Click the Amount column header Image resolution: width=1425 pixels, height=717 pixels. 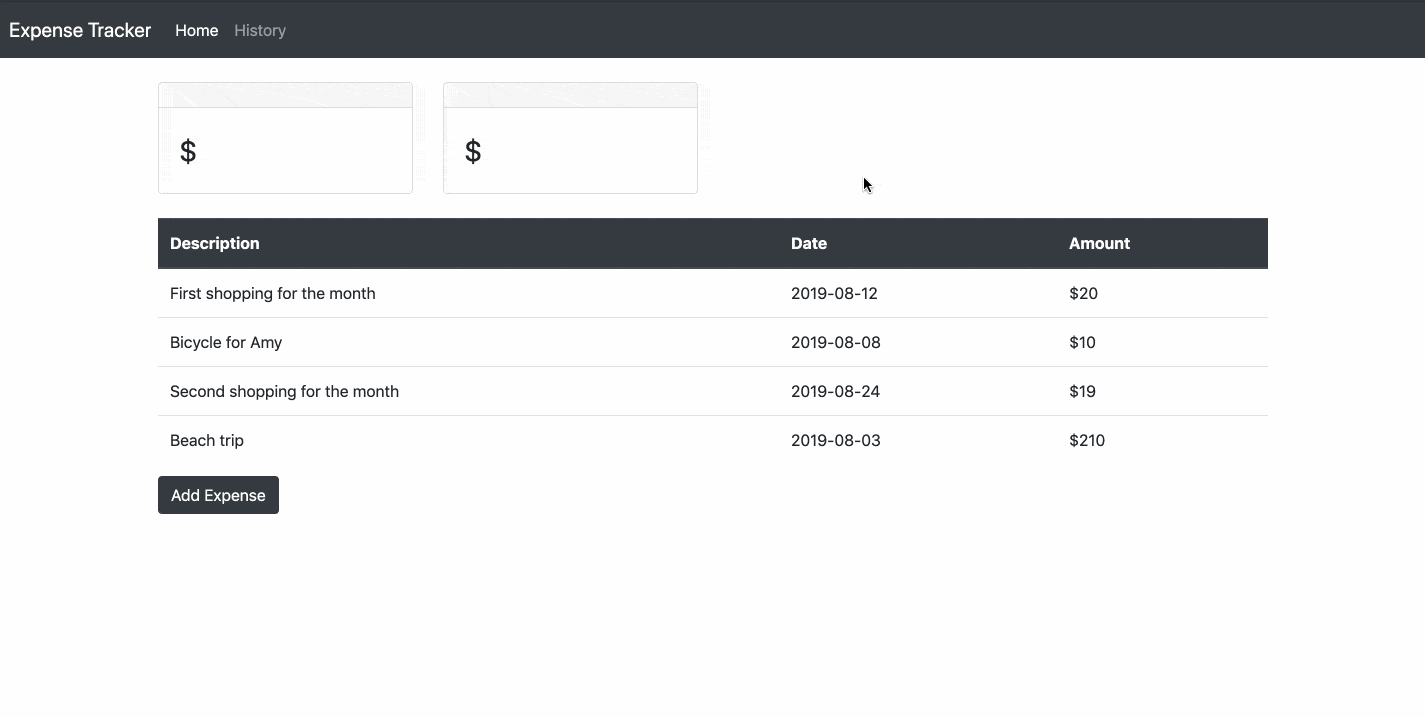tap(1099, 243)
